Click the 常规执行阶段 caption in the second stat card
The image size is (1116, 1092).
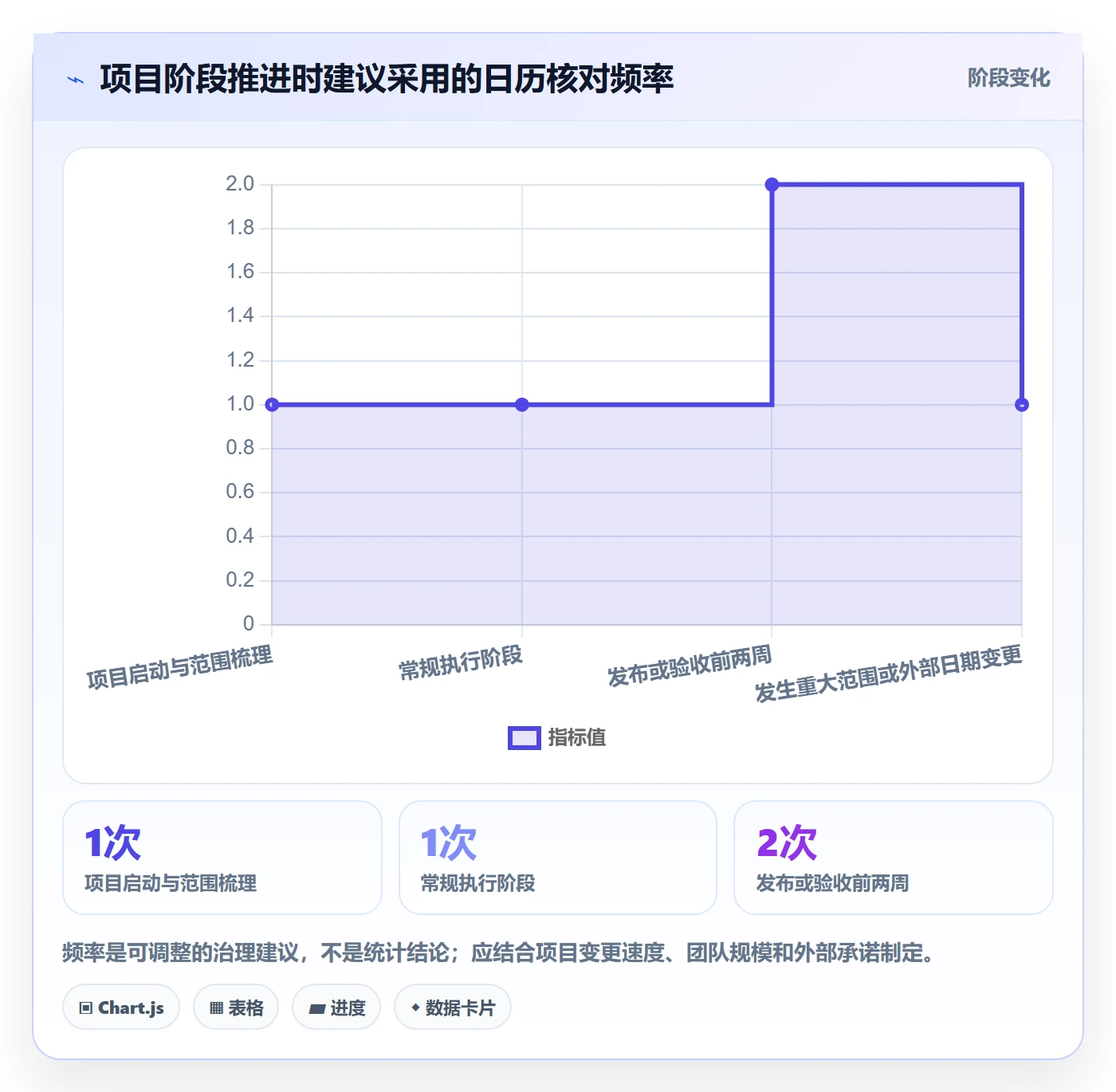pos(478,883)
